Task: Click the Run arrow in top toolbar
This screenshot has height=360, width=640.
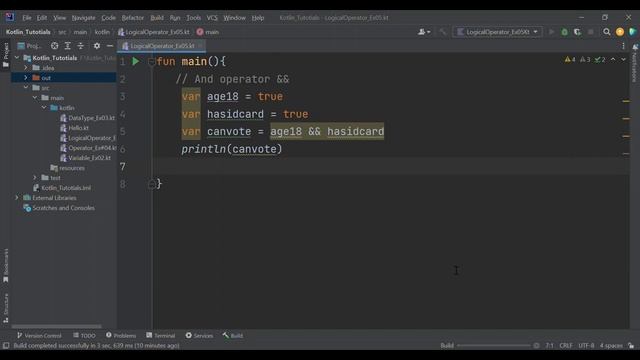Action: [x=551, y=32]
